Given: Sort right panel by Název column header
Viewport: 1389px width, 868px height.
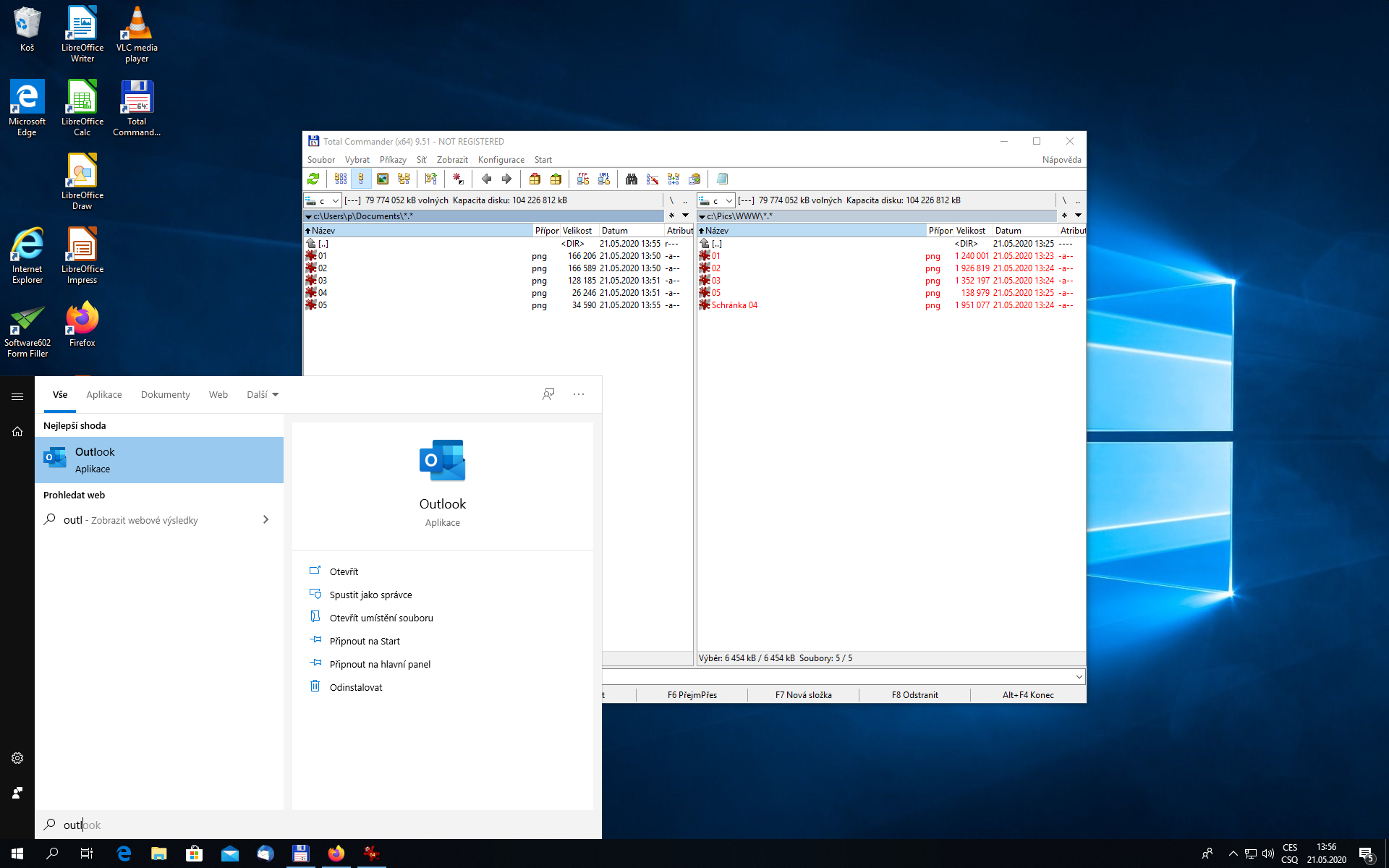Looking at the screenshot, I should 812,231.
